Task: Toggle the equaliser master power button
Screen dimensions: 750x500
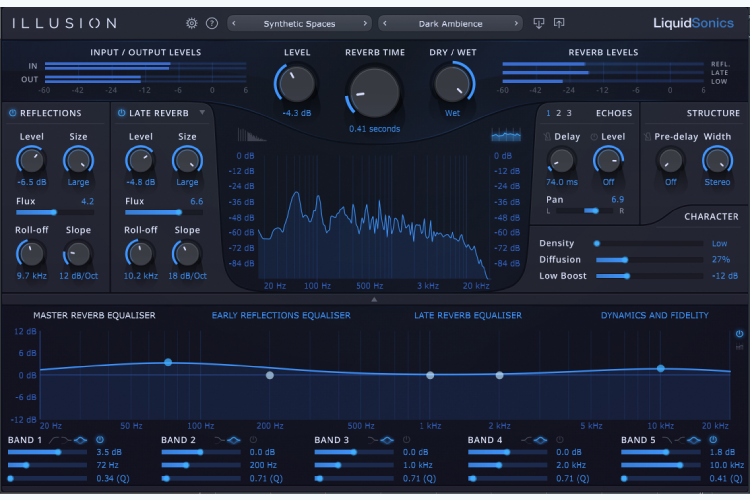Action: [x=739, y=334]
